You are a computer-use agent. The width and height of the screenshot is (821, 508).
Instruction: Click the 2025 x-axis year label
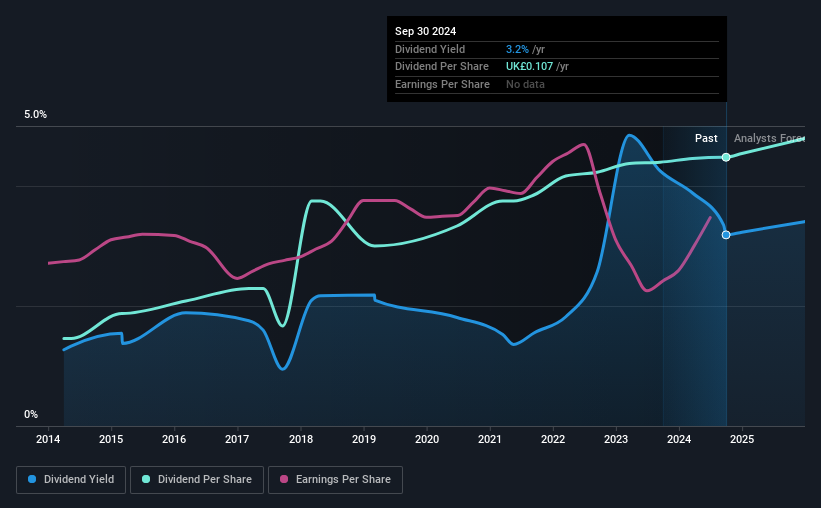(x=742, y=439)
